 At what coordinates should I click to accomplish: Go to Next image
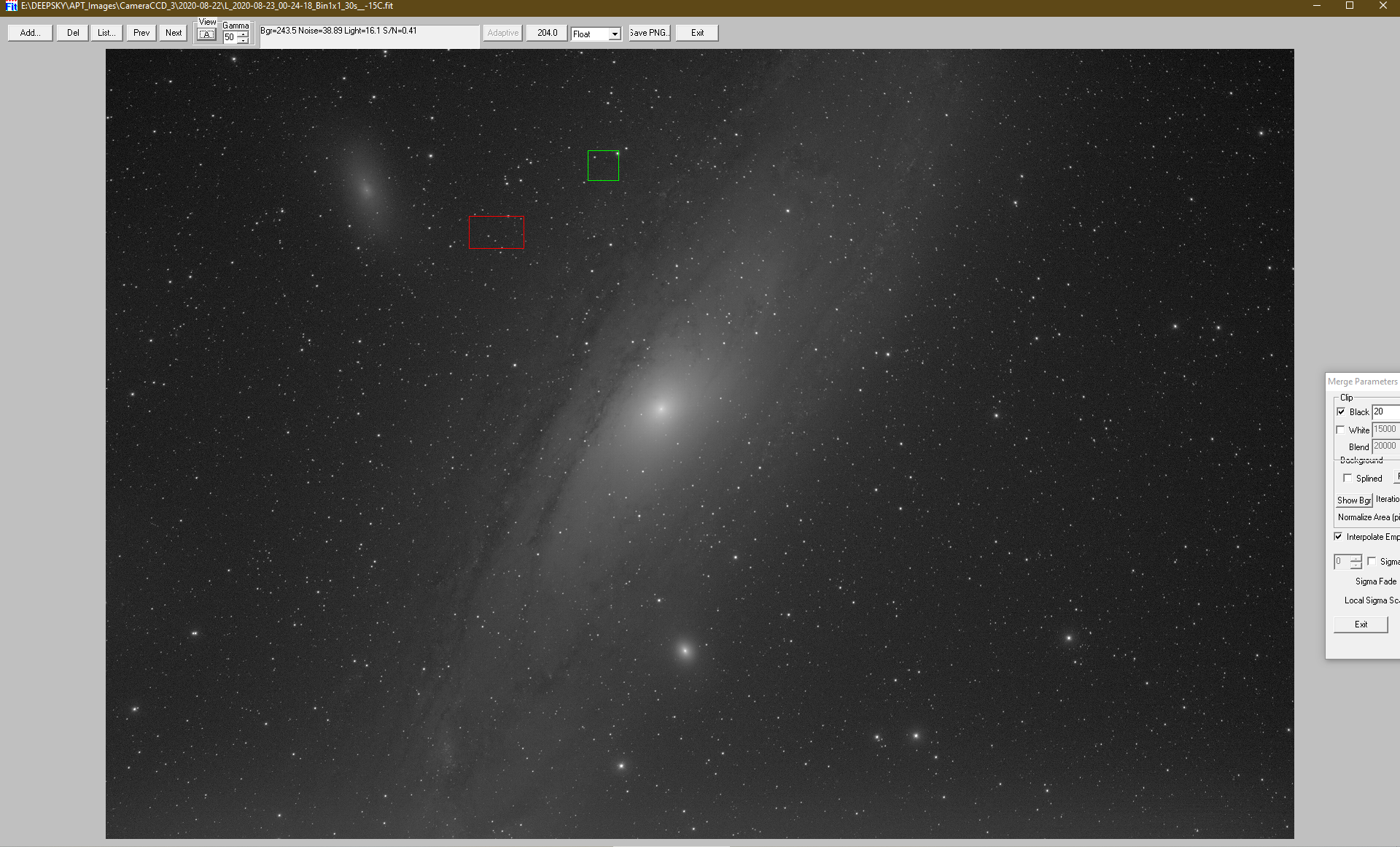pos(174,33)
